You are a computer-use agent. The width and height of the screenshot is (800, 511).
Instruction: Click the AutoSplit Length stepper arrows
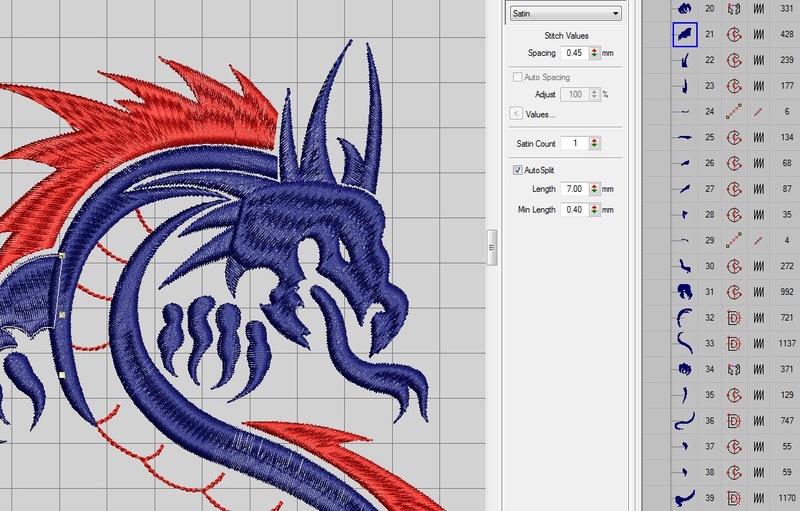click(x=595, y=189)
